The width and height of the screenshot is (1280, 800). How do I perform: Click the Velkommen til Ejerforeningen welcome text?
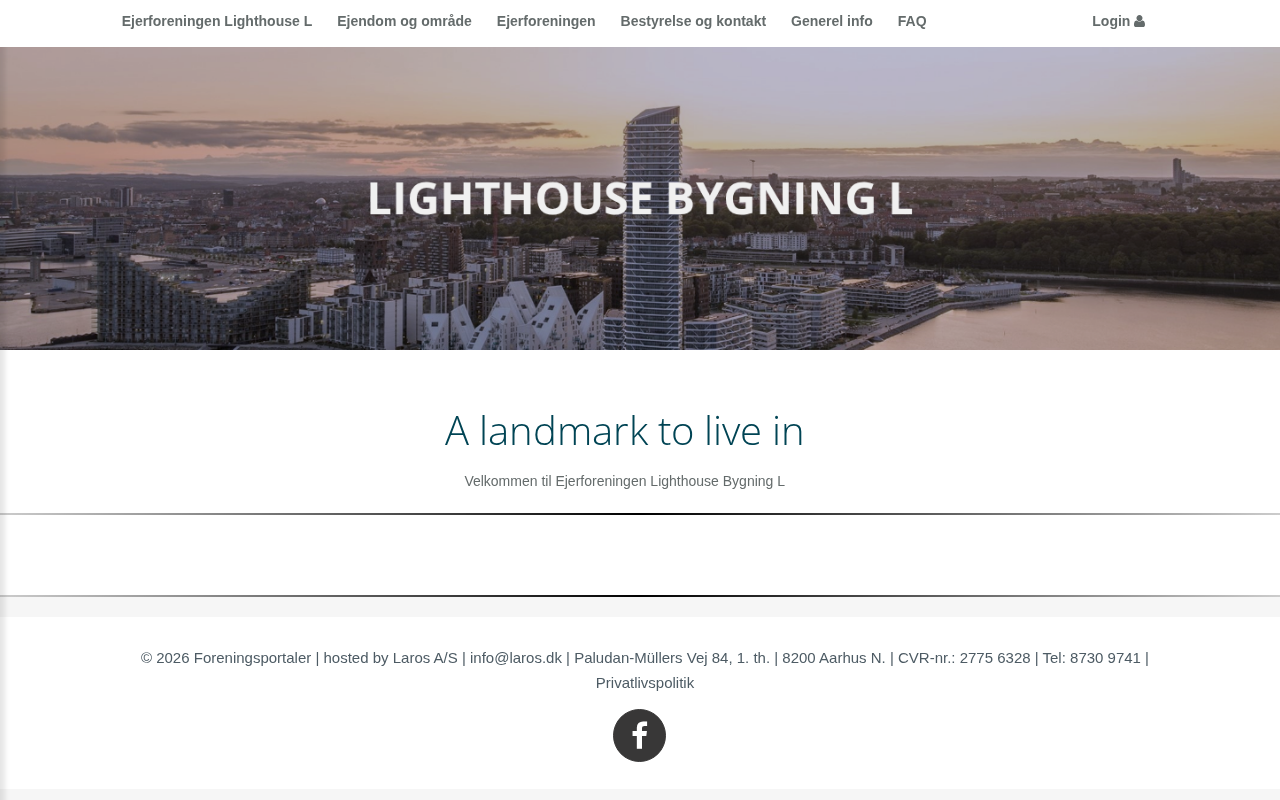point(624,481)
